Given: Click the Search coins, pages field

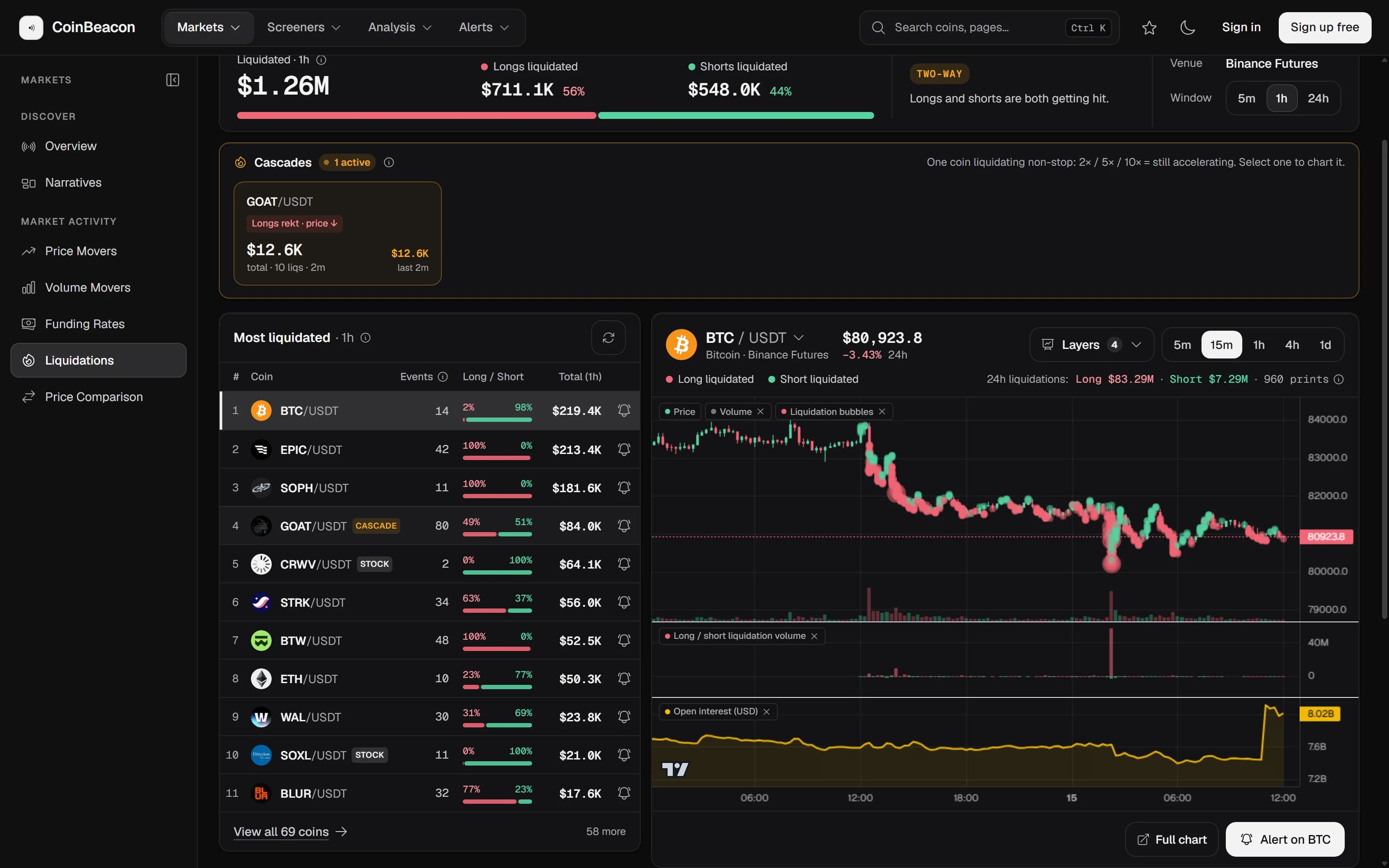Looking at the screenshot, I should pyautogui.click(x=989, y=27).
